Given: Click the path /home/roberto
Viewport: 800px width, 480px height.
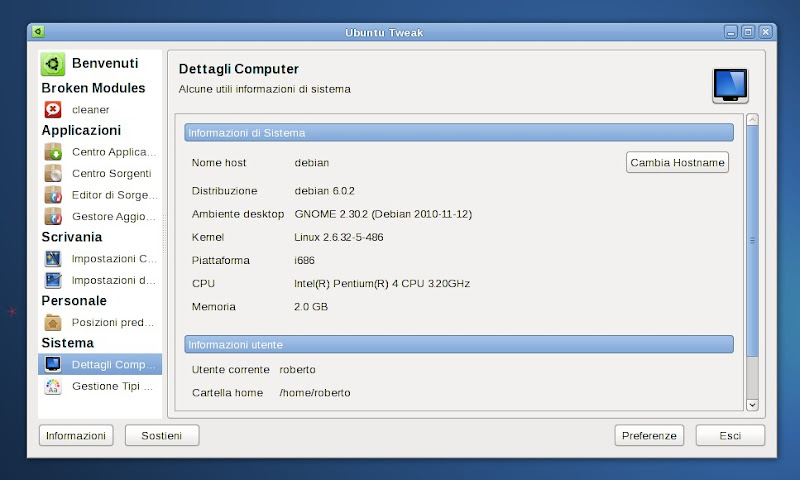Looking at the screenshot, I should pyautogui.click(x=315, y=393).
